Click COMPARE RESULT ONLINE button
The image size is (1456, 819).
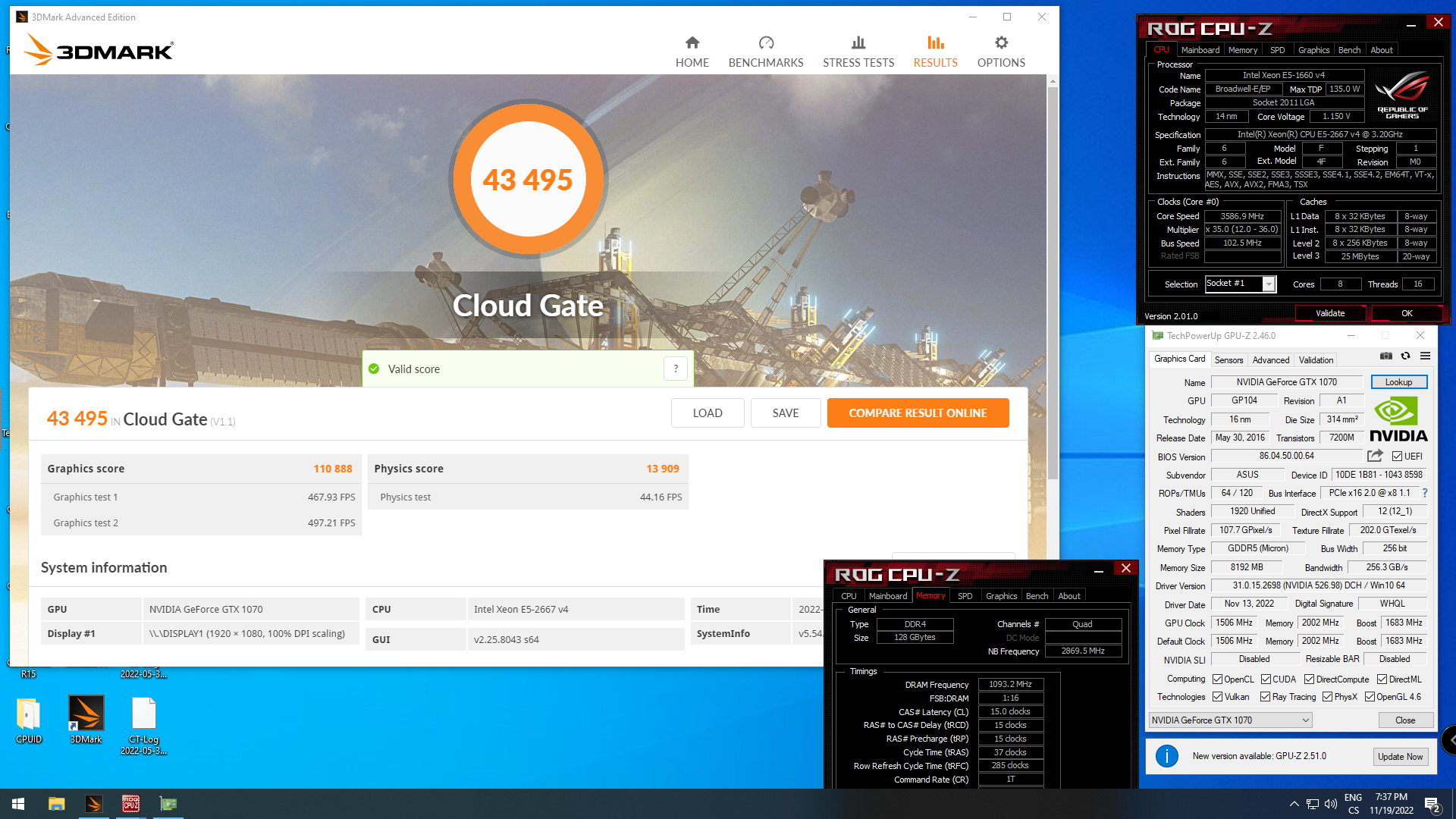click(x=918, y=413)
